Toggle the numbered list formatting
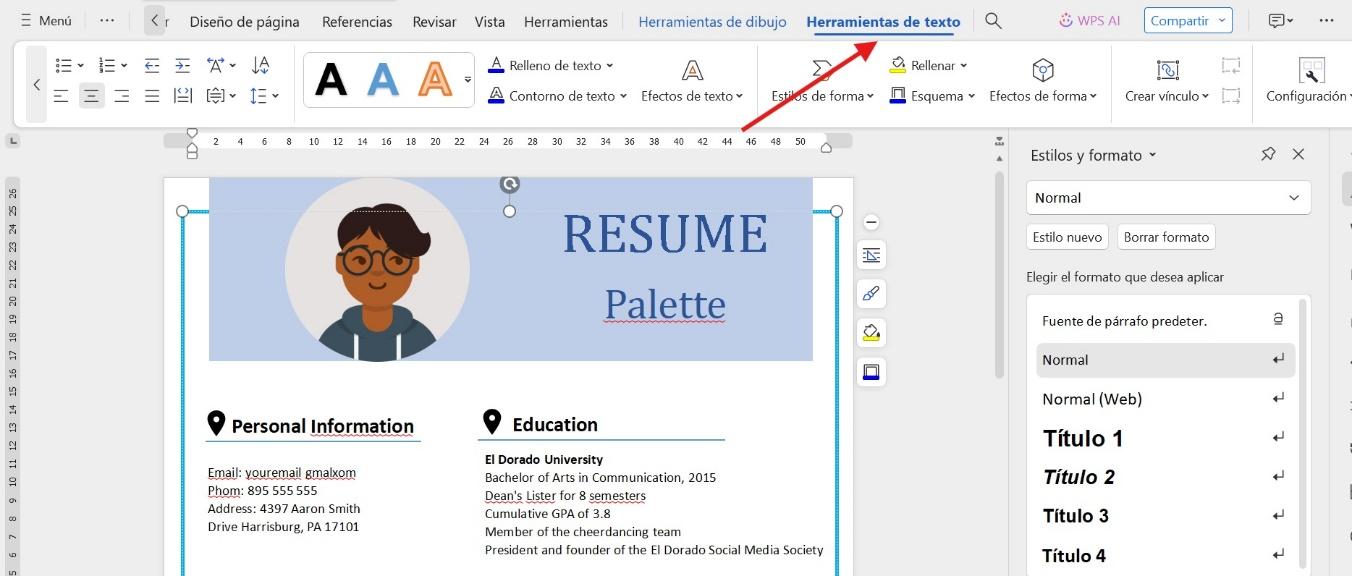This screenshot has width=1352, height=576. (108, 63)
